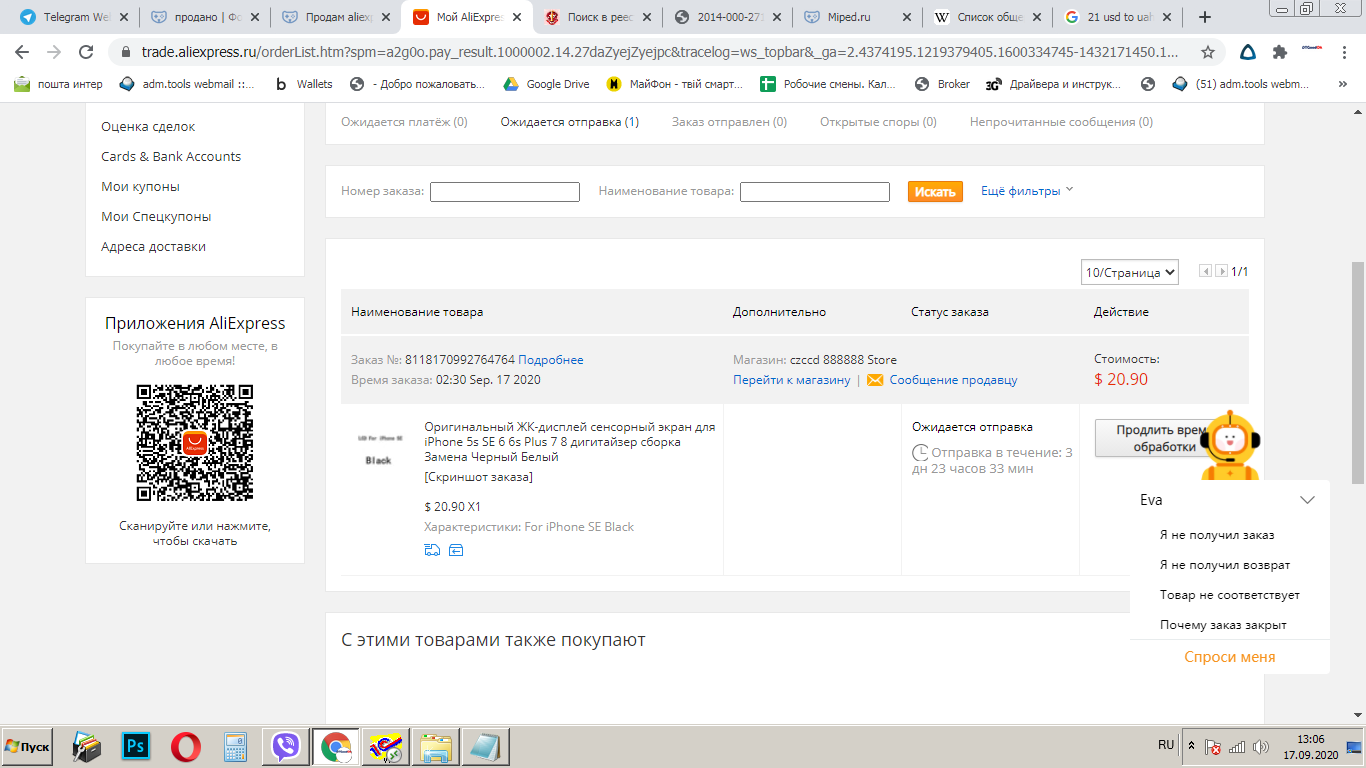1366x768 pixels.
Task: Click the Искать search button
Action: click(x=935, y=191)
